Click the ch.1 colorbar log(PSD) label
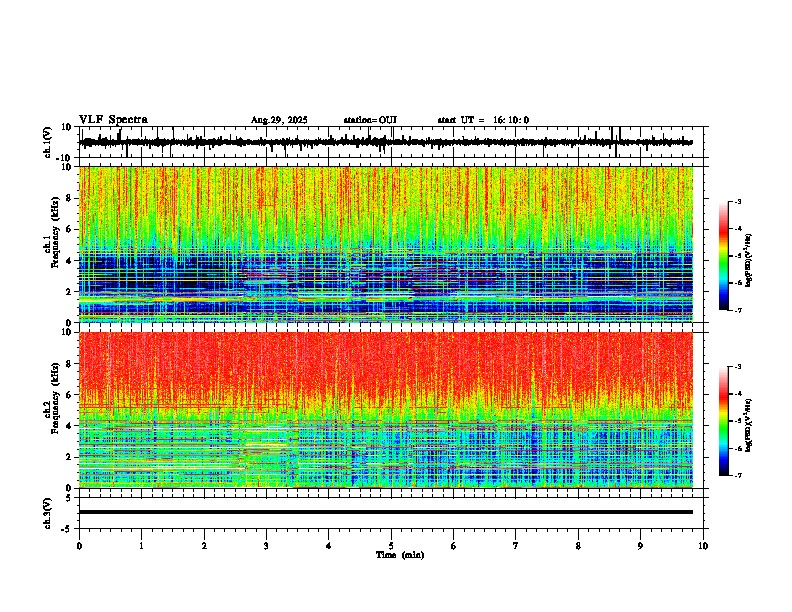The width and height of the screenshot is (792, 612). [748, 260]
